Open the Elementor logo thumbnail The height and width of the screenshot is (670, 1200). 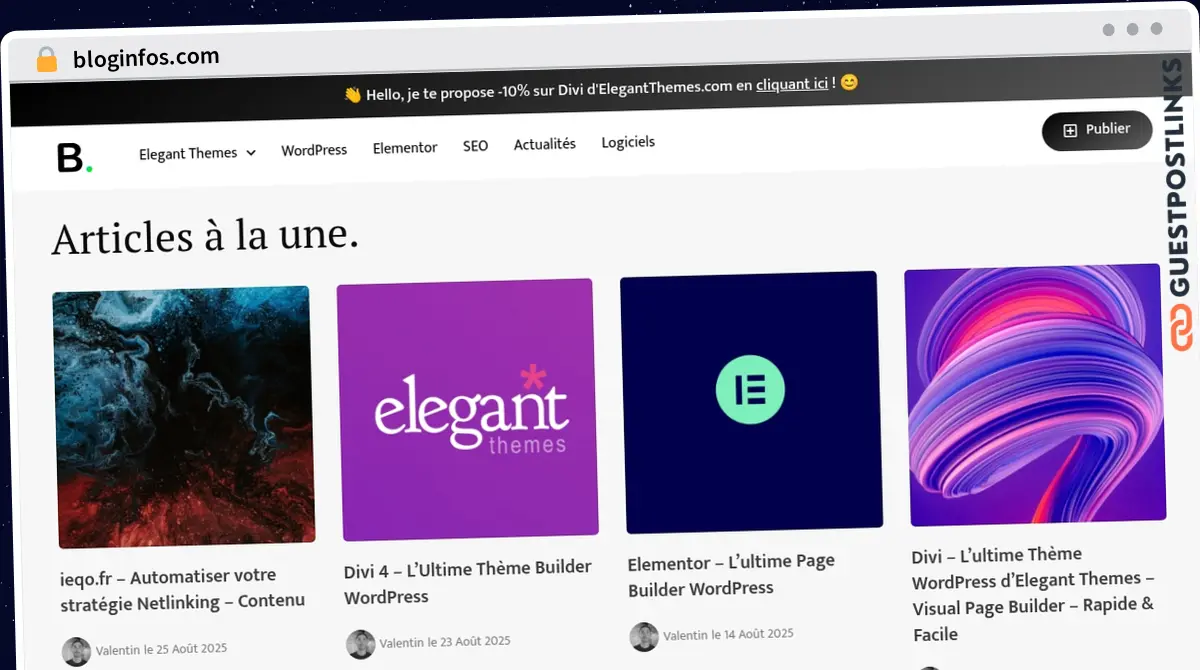pos(751,402)
